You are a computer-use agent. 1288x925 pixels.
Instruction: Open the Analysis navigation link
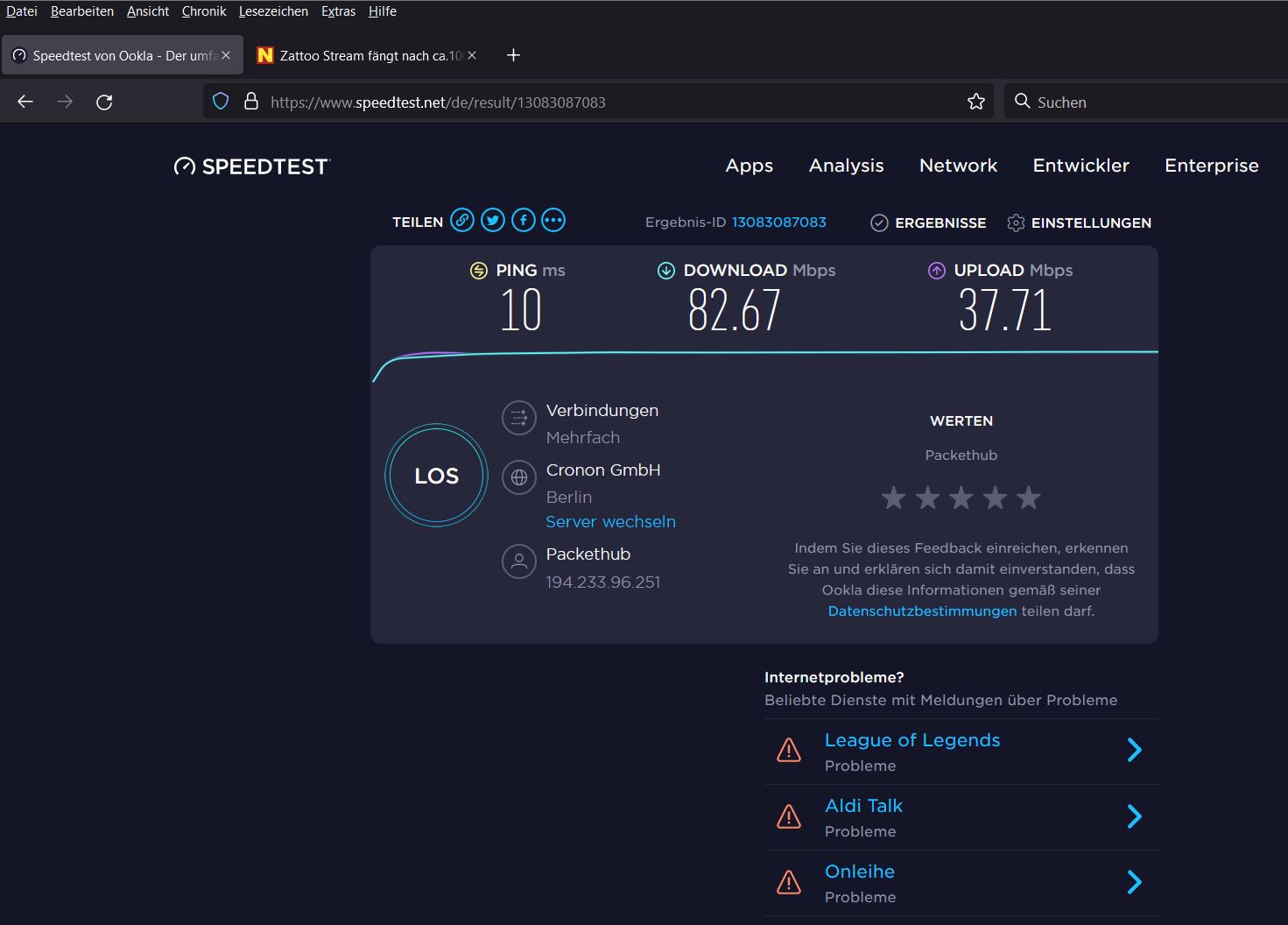(847, 166)
